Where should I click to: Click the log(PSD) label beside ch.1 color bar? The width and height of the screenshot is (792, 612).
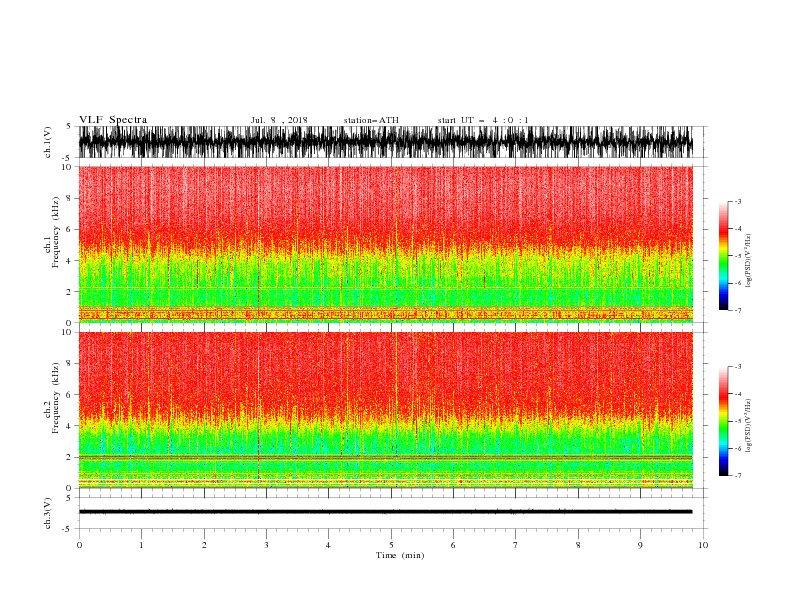point(749,261)
